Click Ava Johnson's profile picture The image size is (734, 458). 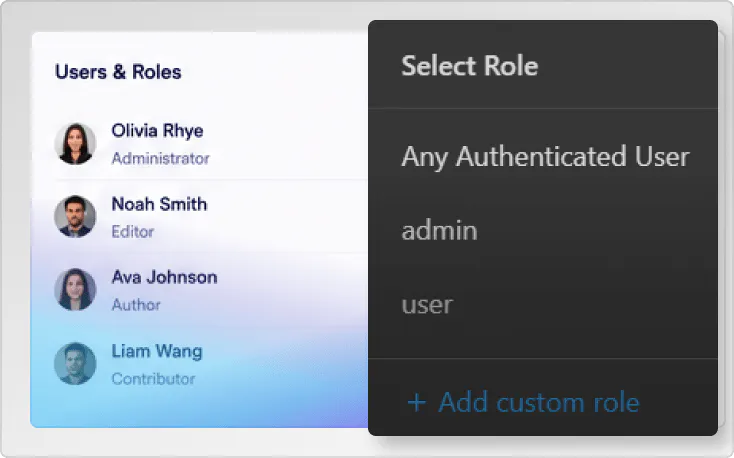(75, 289)
